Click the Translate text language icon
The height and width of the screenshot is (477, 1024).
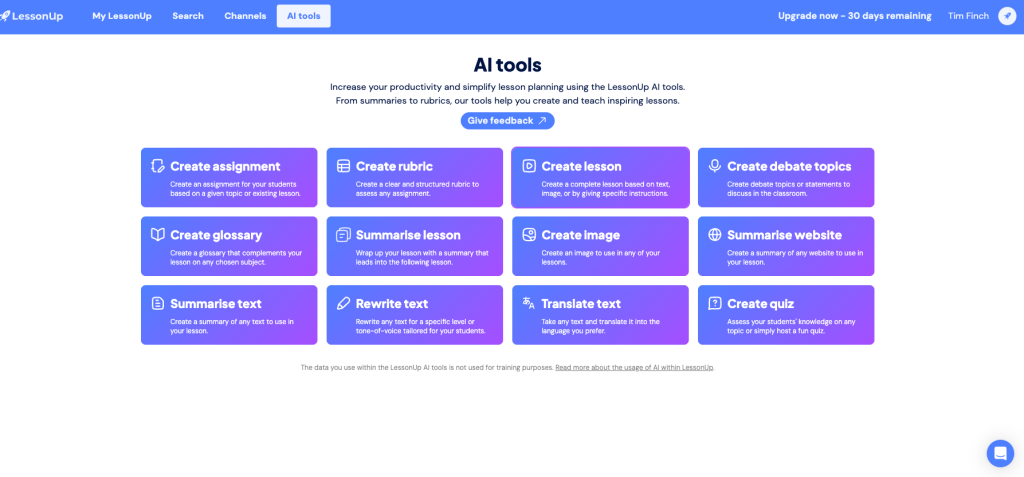click(x=529, y=303)
